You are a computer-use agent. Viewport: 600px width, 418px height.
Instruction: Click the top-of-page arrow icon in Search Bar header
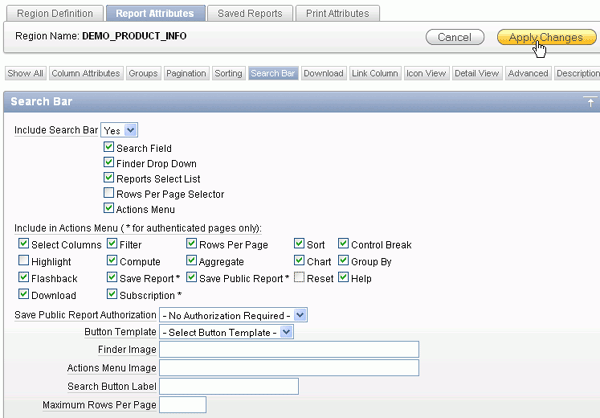click(590, 102)
